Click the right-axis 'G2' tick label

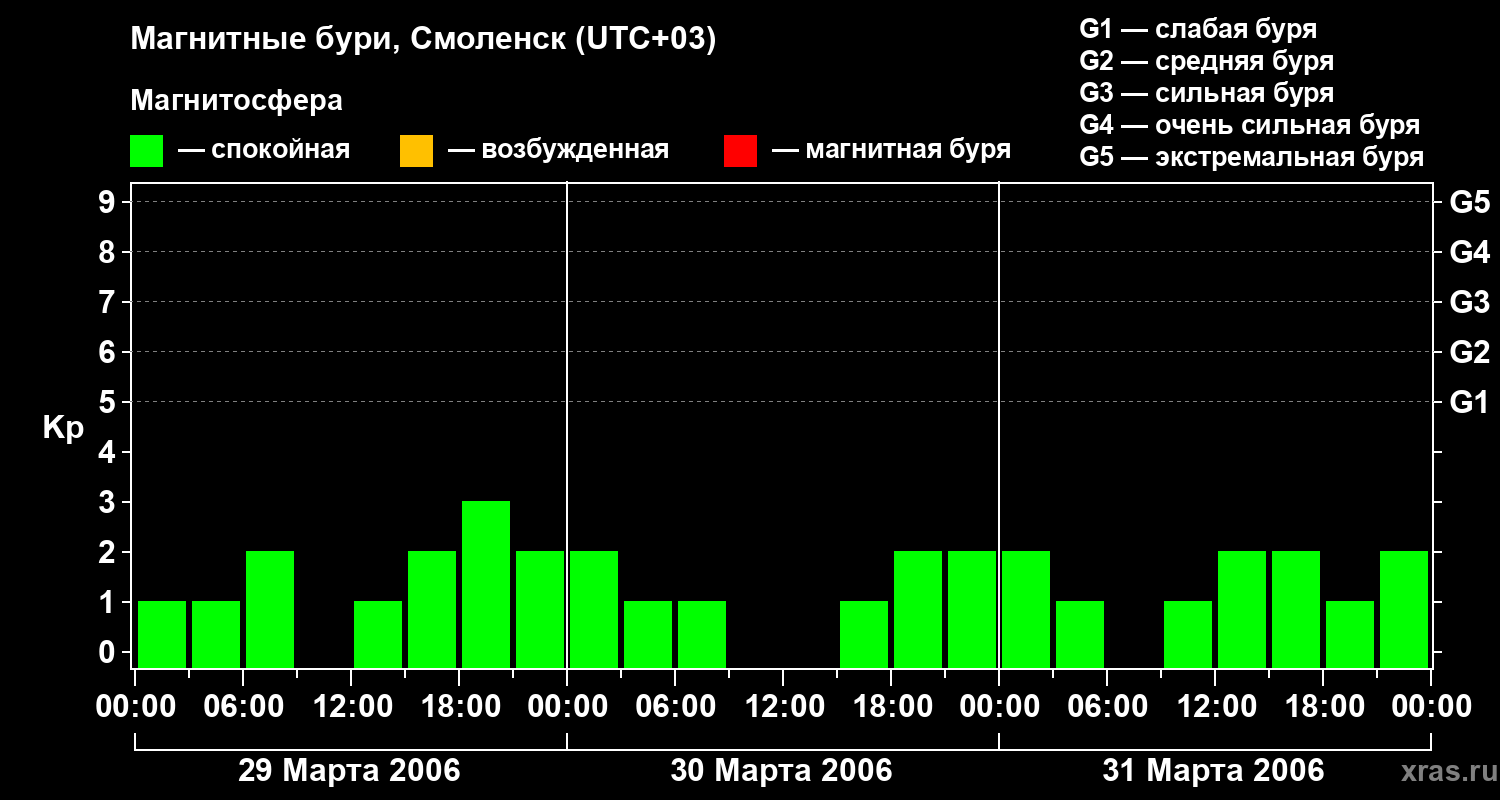[1469, 352]
